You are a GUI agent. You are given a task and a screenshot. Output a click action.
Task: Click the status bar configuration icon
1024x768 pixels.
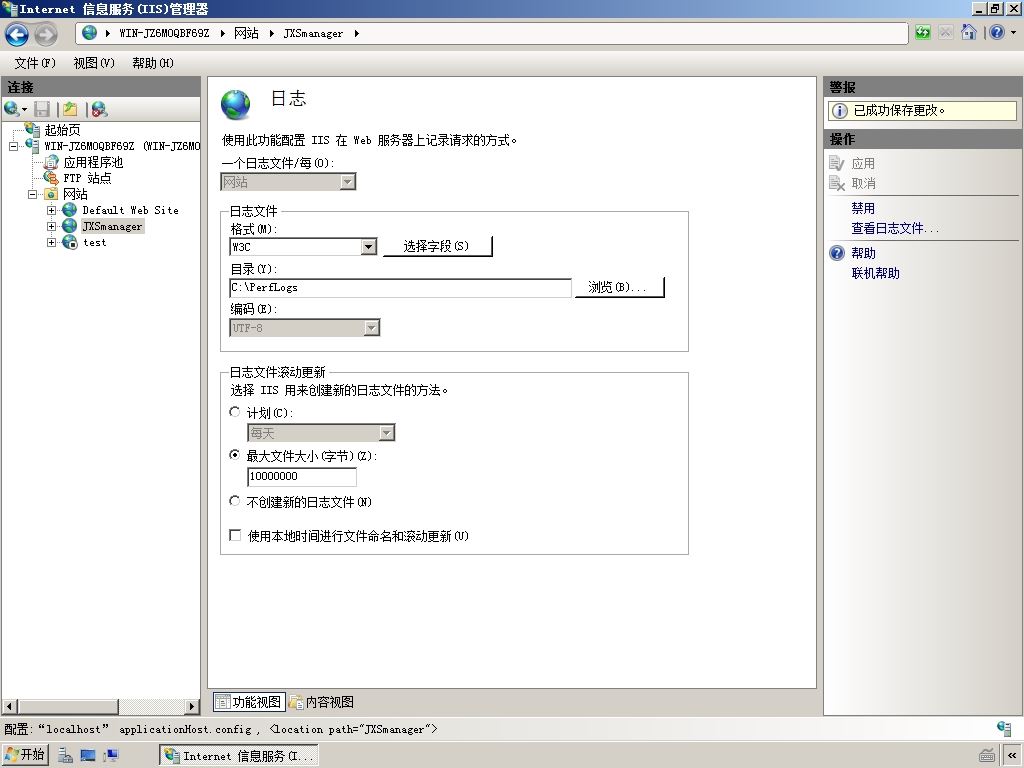pos(1004,728)
